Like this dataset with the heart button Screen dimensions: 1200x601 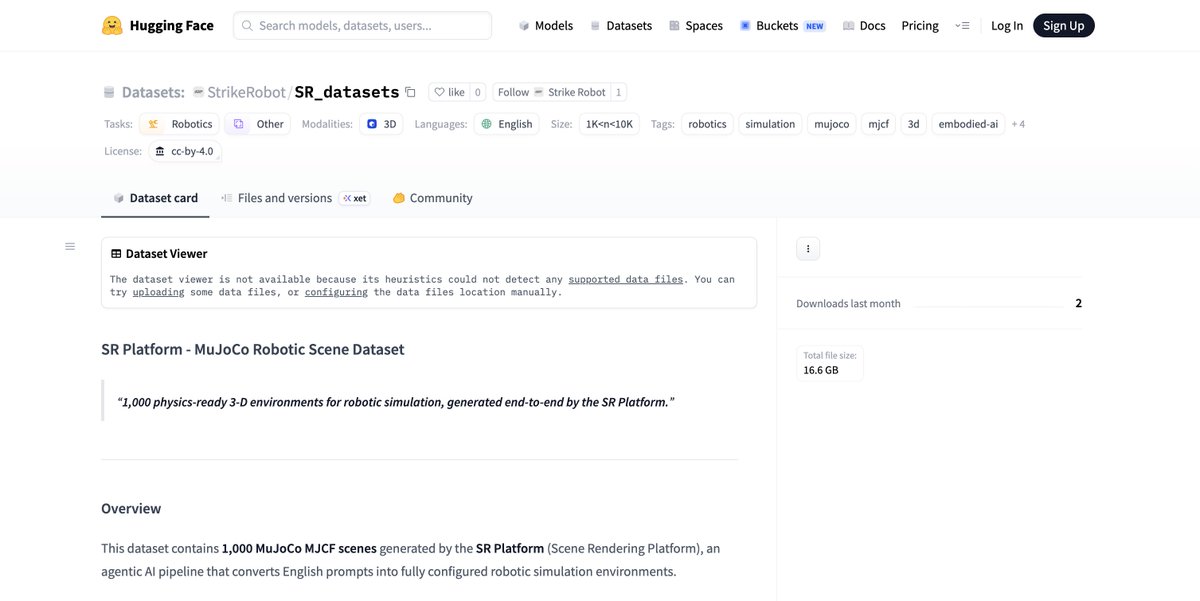click(449, 92)
